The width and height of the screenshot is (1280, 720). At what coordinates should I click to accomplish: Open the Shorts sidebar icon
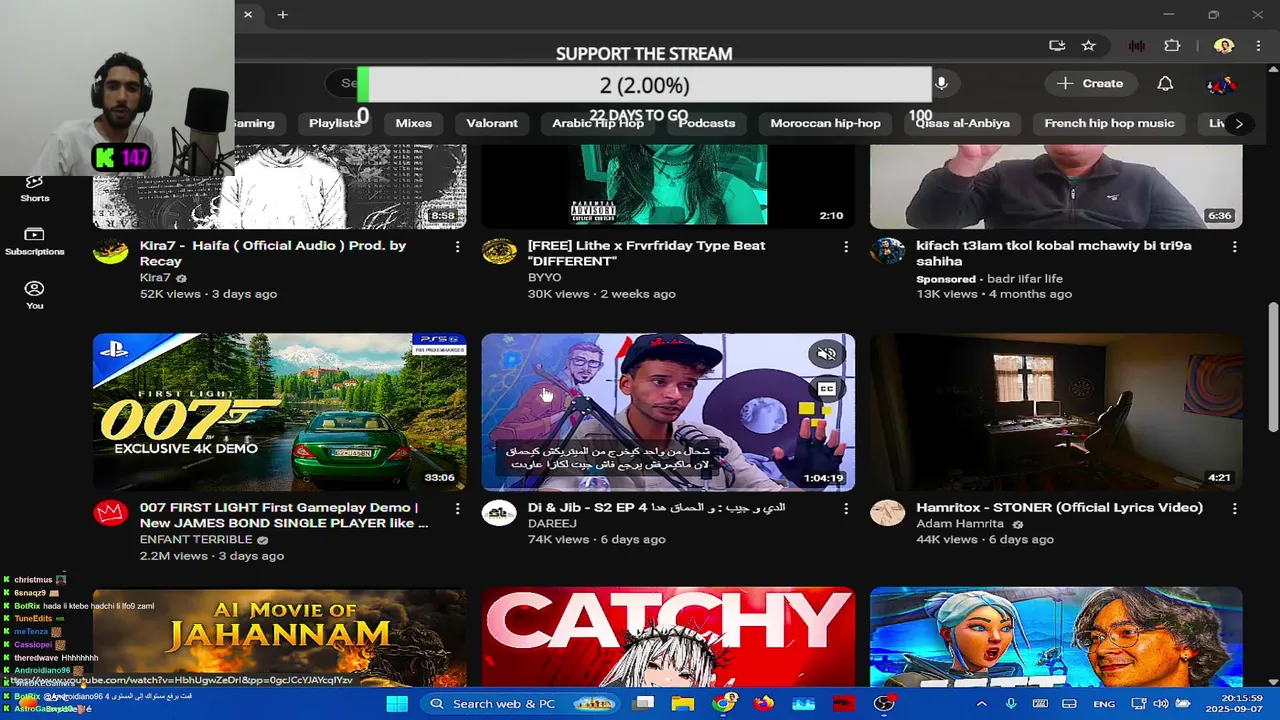click(34, 187)
